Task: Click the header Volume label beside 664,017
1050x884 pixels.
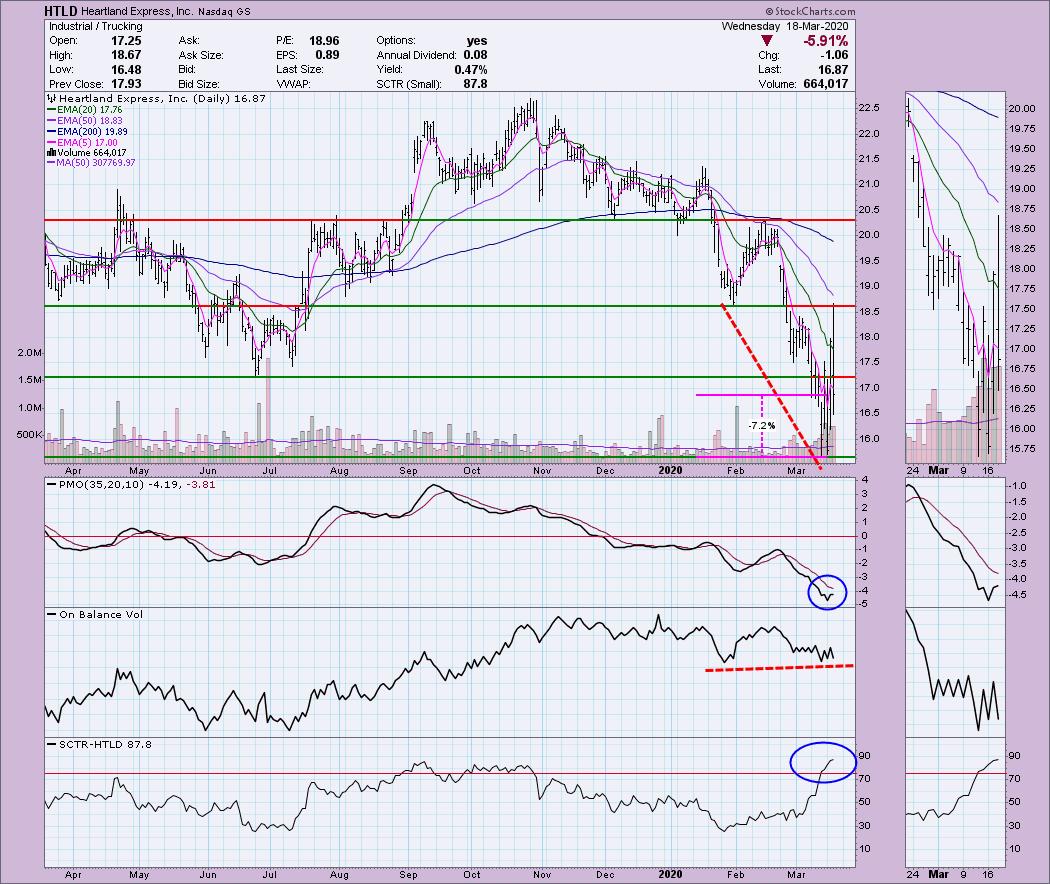Action: click(777, 84)
